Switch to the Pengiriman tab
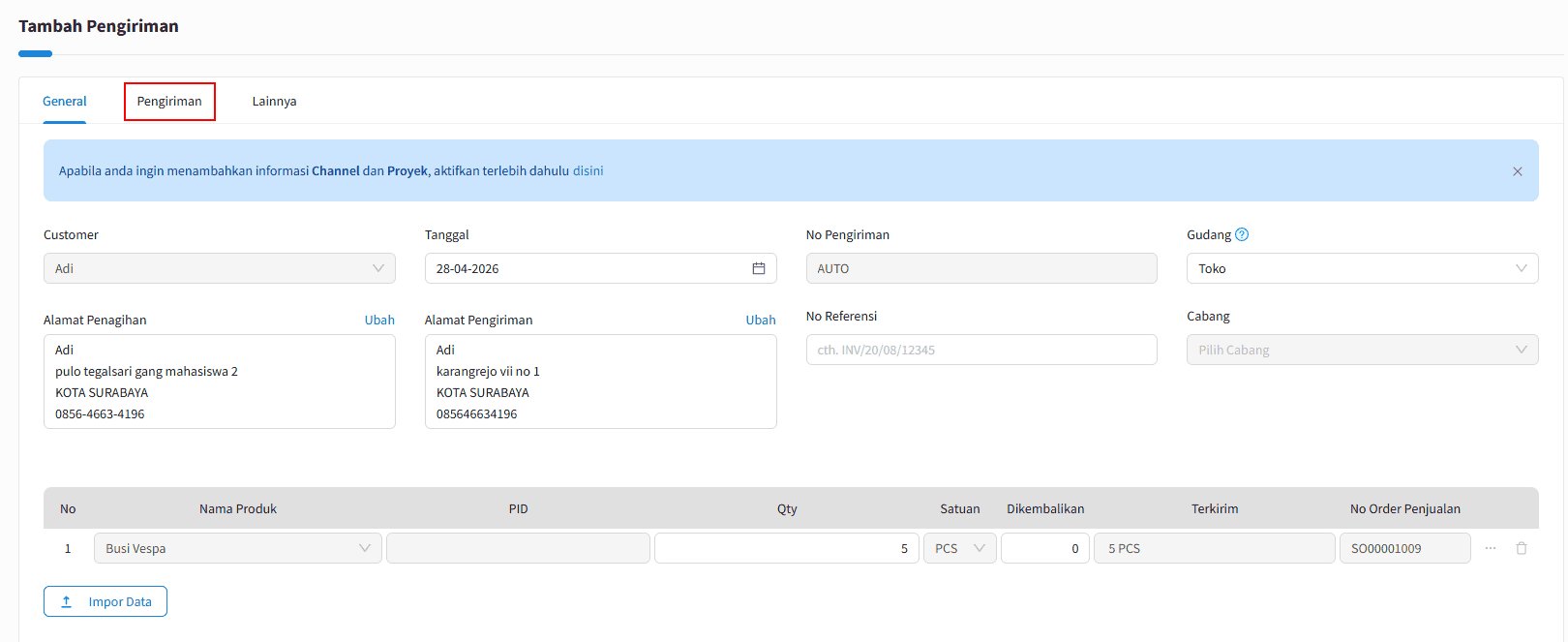 (169, 102)
